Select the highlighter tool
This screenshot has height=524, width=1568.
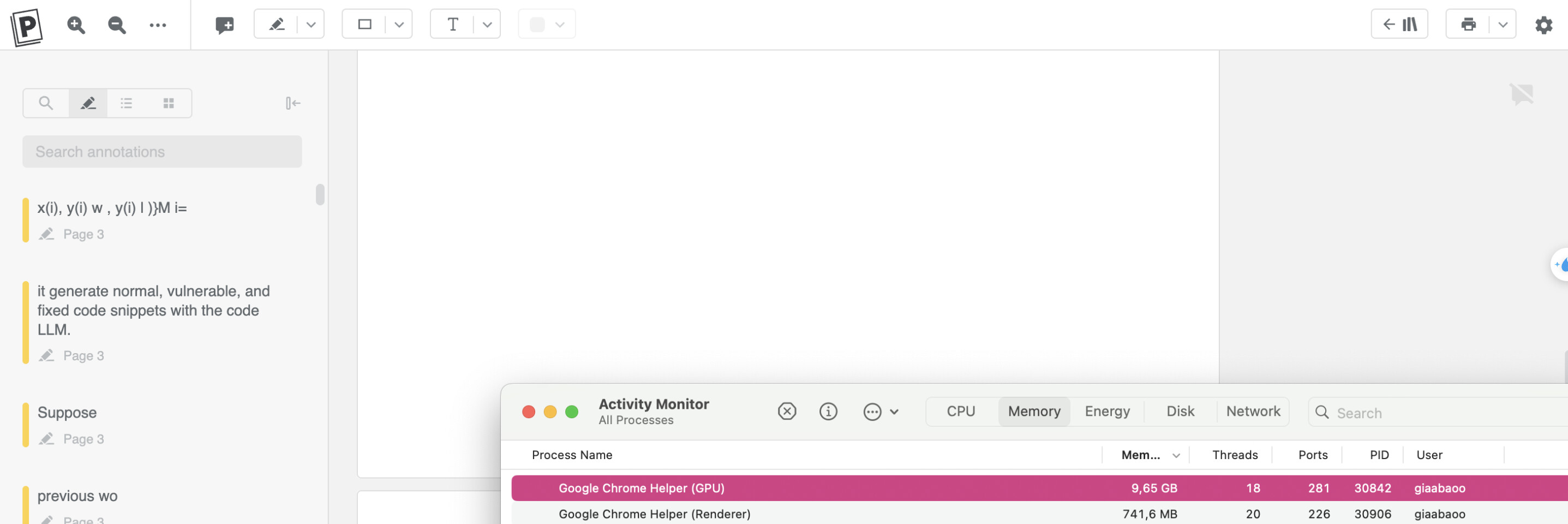click(x=277, y=25)
